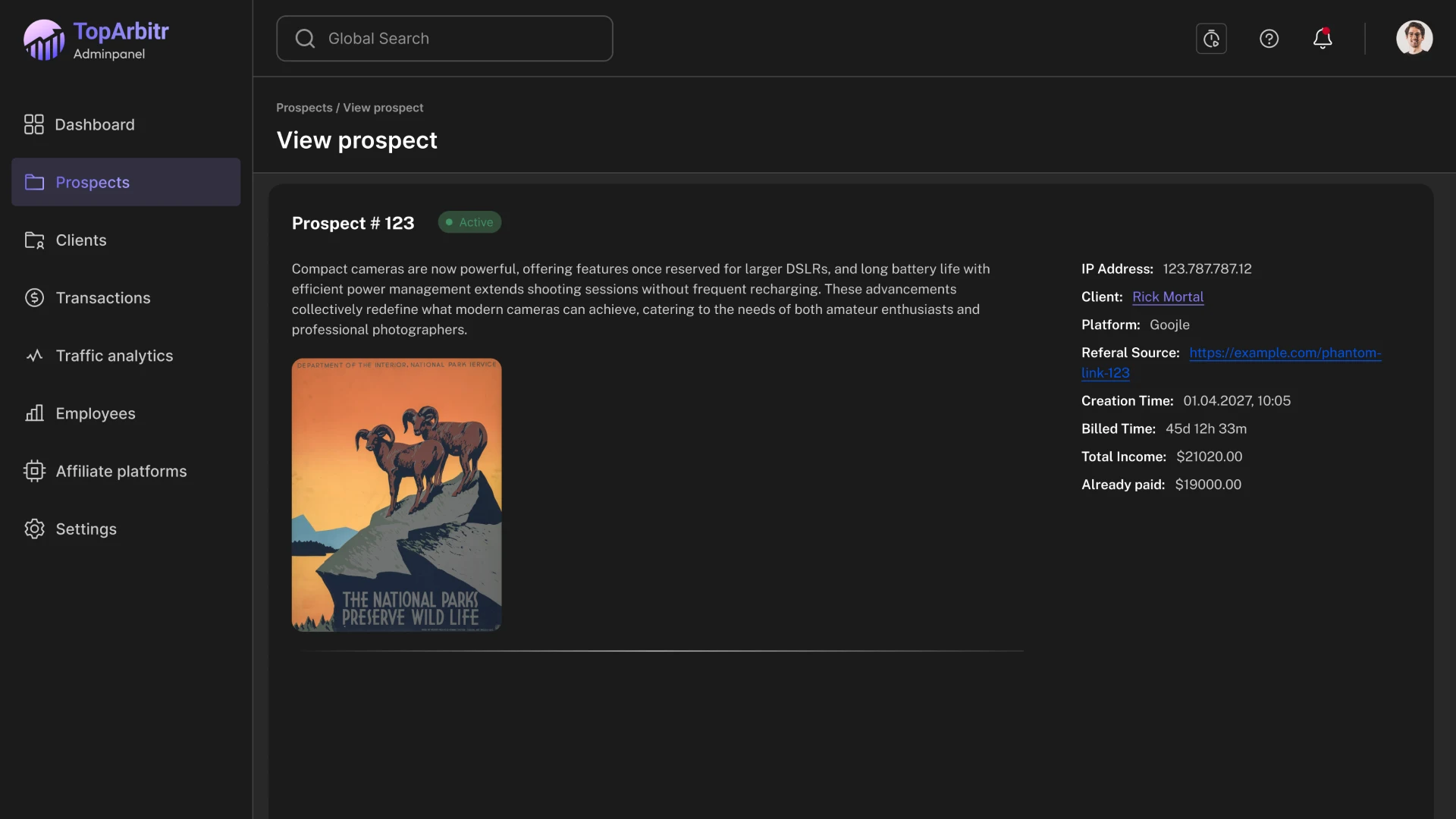This screenshot has width=1456, height=819.
Task: Click the search magnifier icon
Action: [305, 39]
